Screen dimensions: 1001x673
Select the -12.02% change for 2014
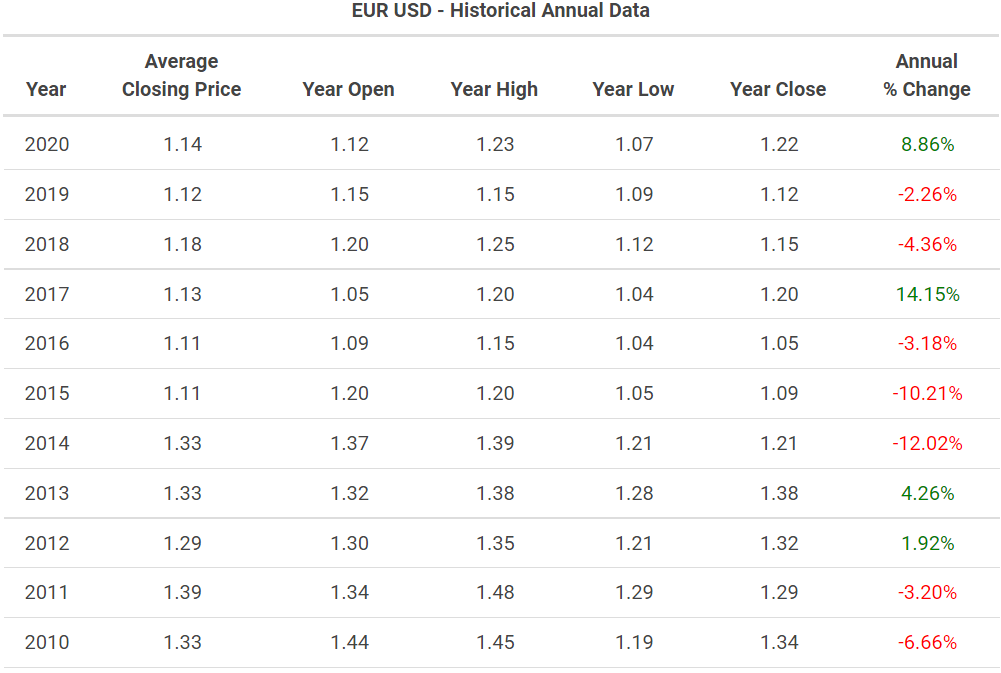927,443
